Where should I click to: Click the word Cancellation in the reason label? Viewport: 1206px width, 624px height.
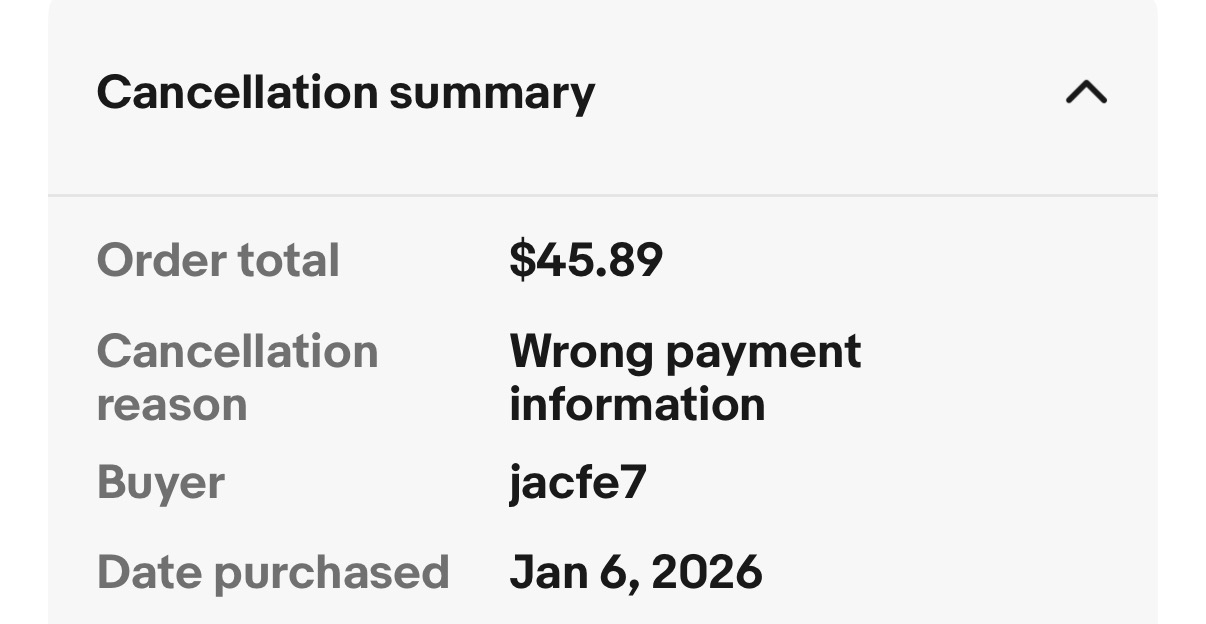[x=237, y=351]
